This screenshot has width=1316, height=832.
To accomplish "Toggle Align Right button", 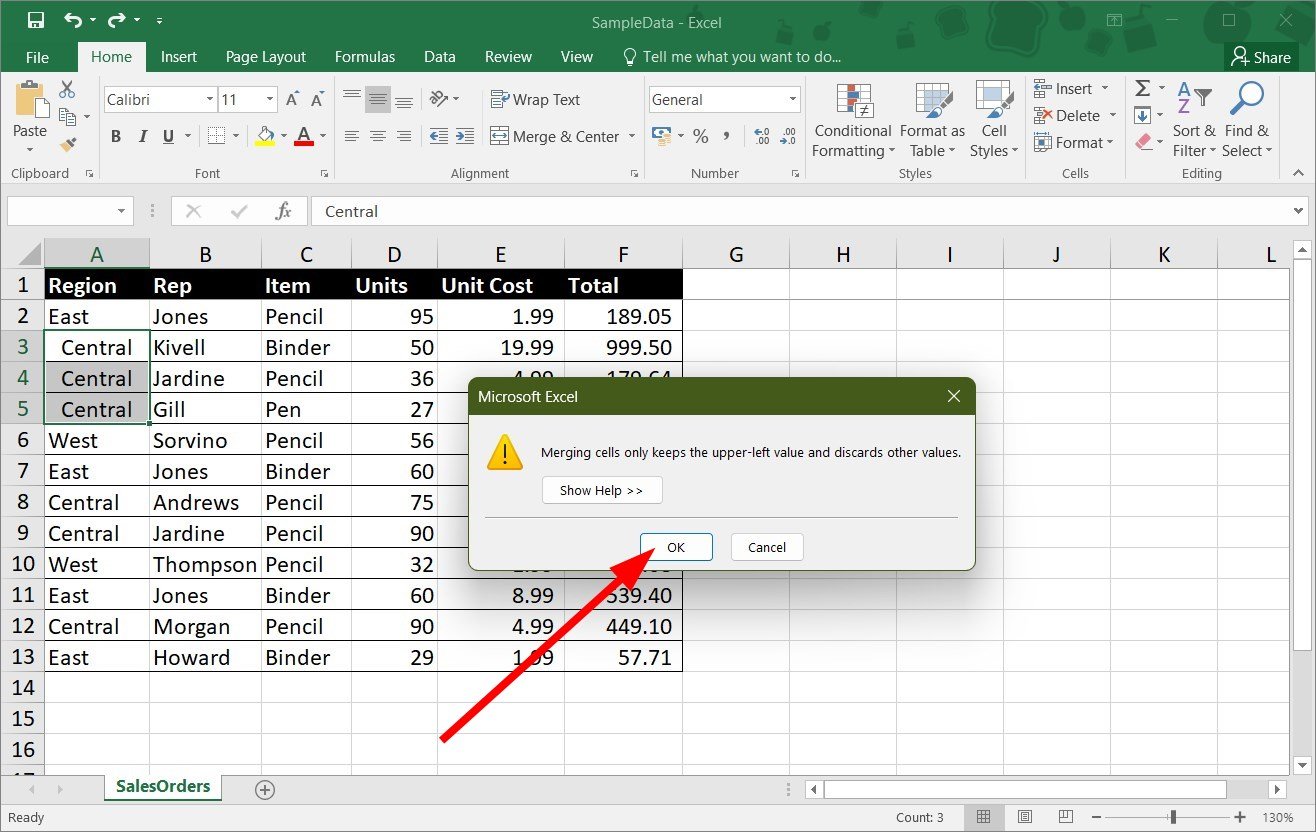I will click(404, 136).
